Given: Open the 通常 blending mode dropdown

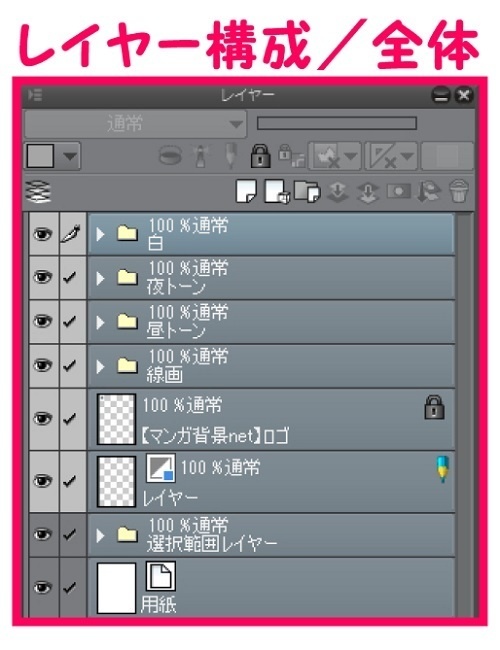Looking at the screenshot, I should click(136, 124).
